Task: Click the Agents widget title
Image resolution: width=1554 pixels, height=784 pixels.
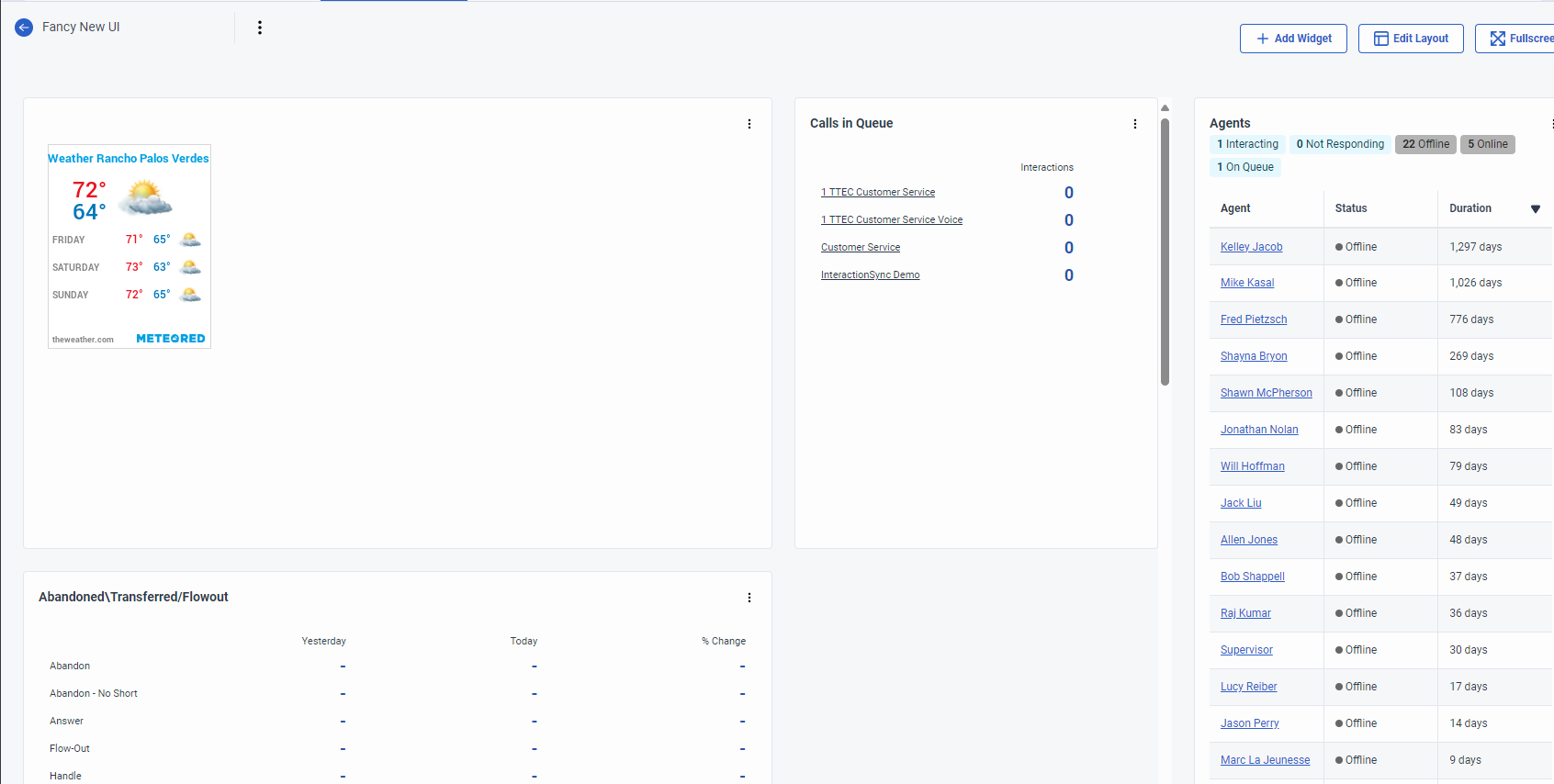Action: coord(1230,123)
